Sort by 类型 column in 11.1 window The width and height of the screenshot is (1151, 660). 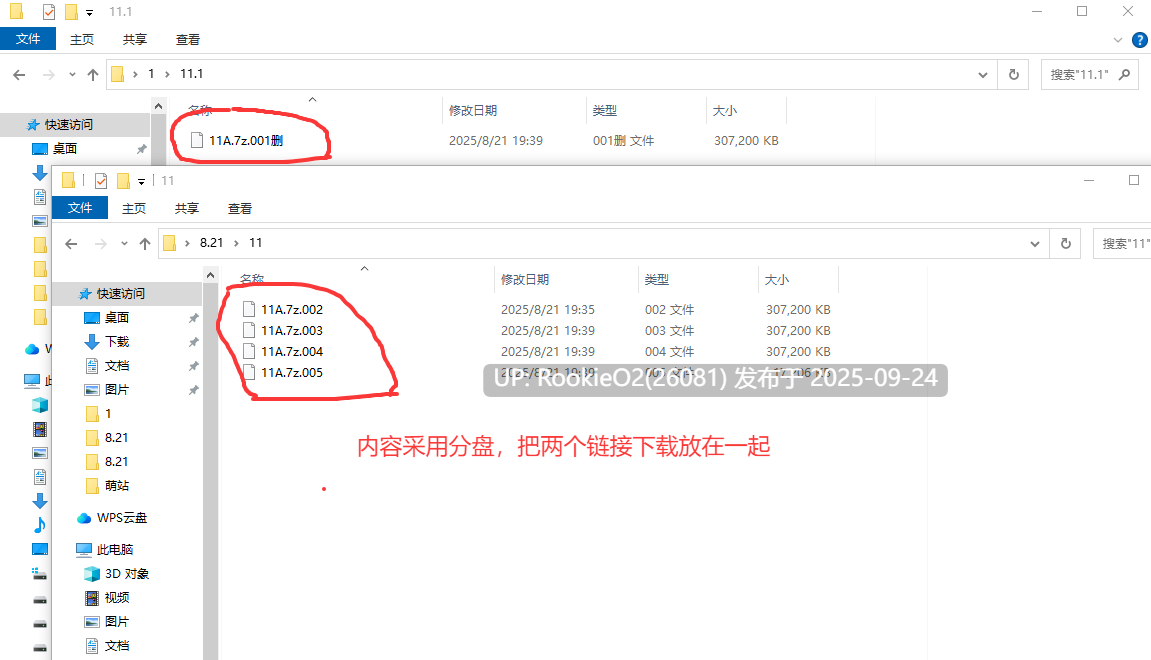[605, 111]
